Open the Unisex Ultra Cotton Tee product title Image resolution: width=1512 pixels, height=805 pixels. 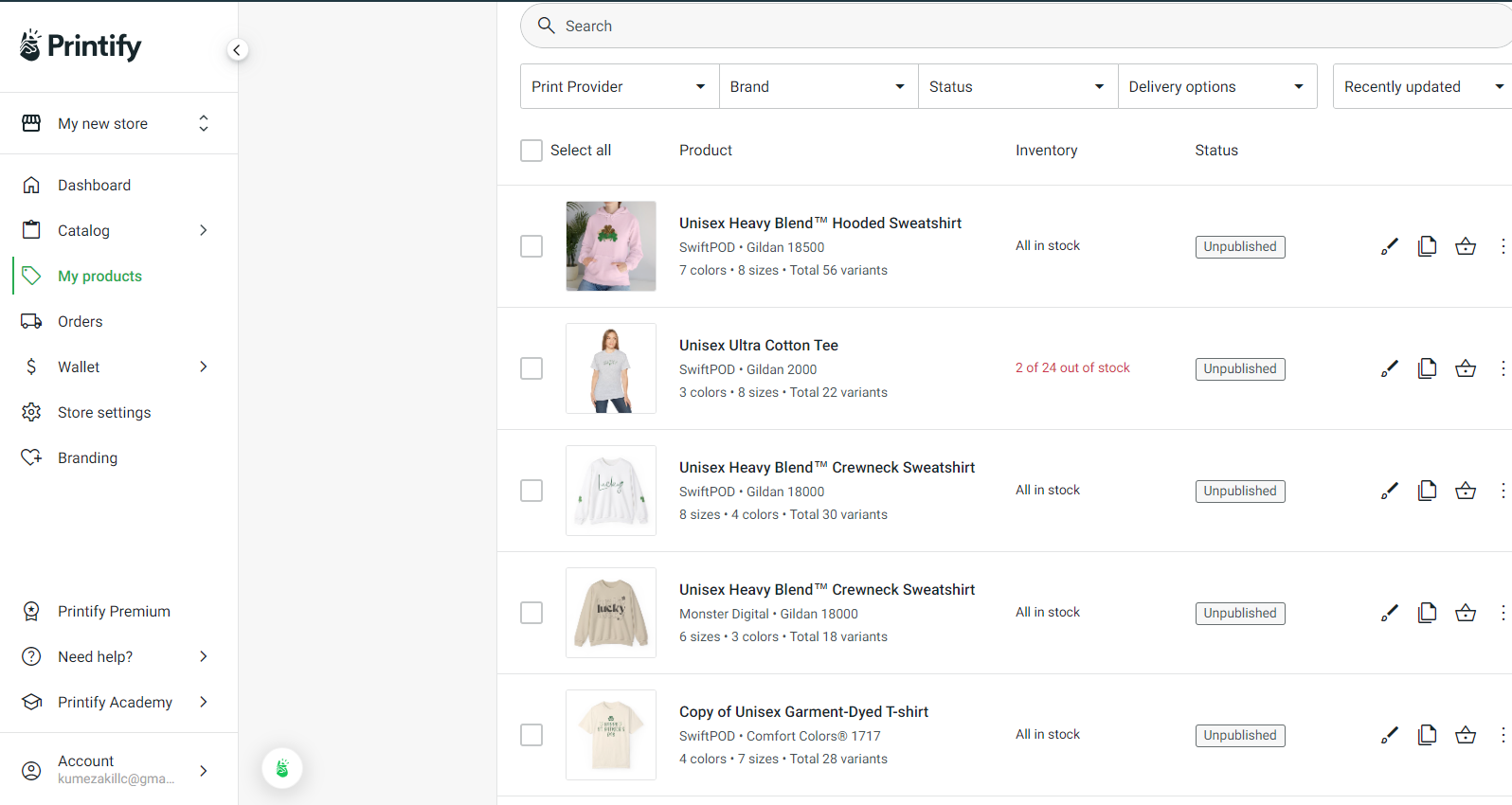[758, 346]
